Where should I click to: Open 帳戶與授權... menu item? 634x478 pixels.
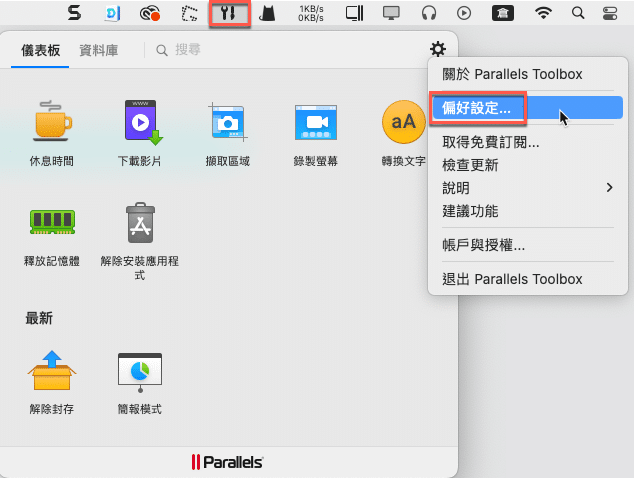528,245
